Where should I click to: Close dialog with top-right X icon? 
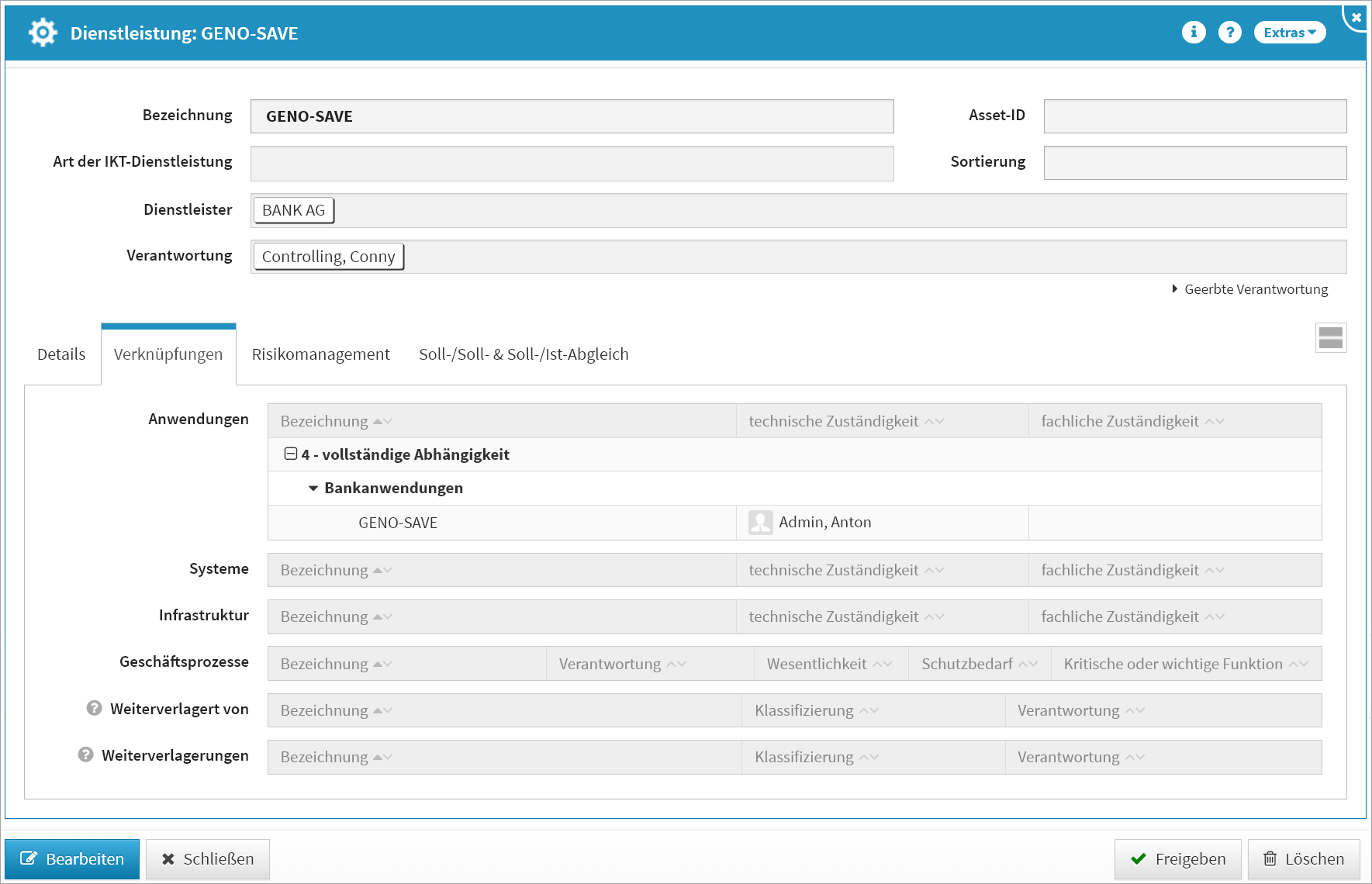pyautogui.click(x=1356, y=17)
